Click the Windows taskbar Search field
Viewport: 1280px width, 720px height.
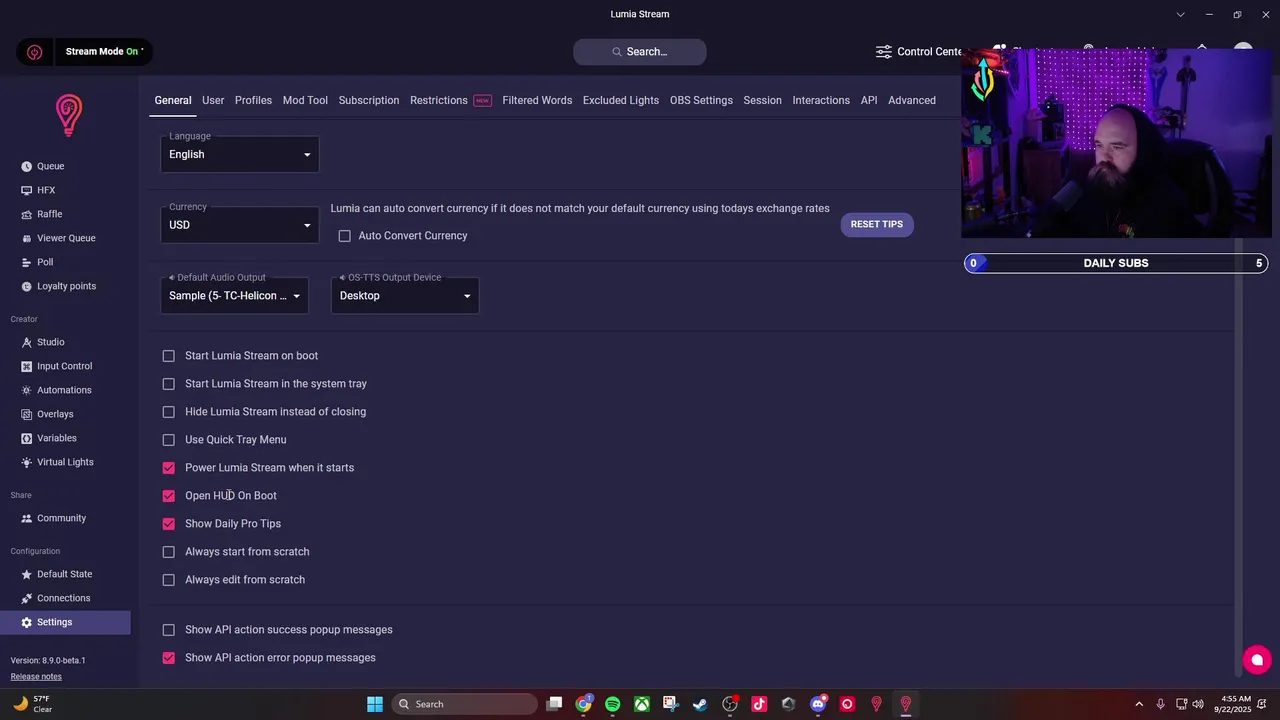[x=464, y=704]
